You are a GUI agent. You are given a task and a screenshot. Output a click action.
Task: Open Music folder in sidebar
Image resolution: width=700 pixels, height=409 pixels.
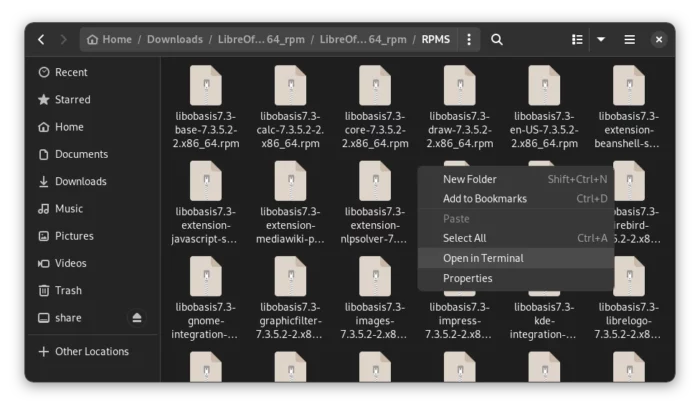pos(92,209)
